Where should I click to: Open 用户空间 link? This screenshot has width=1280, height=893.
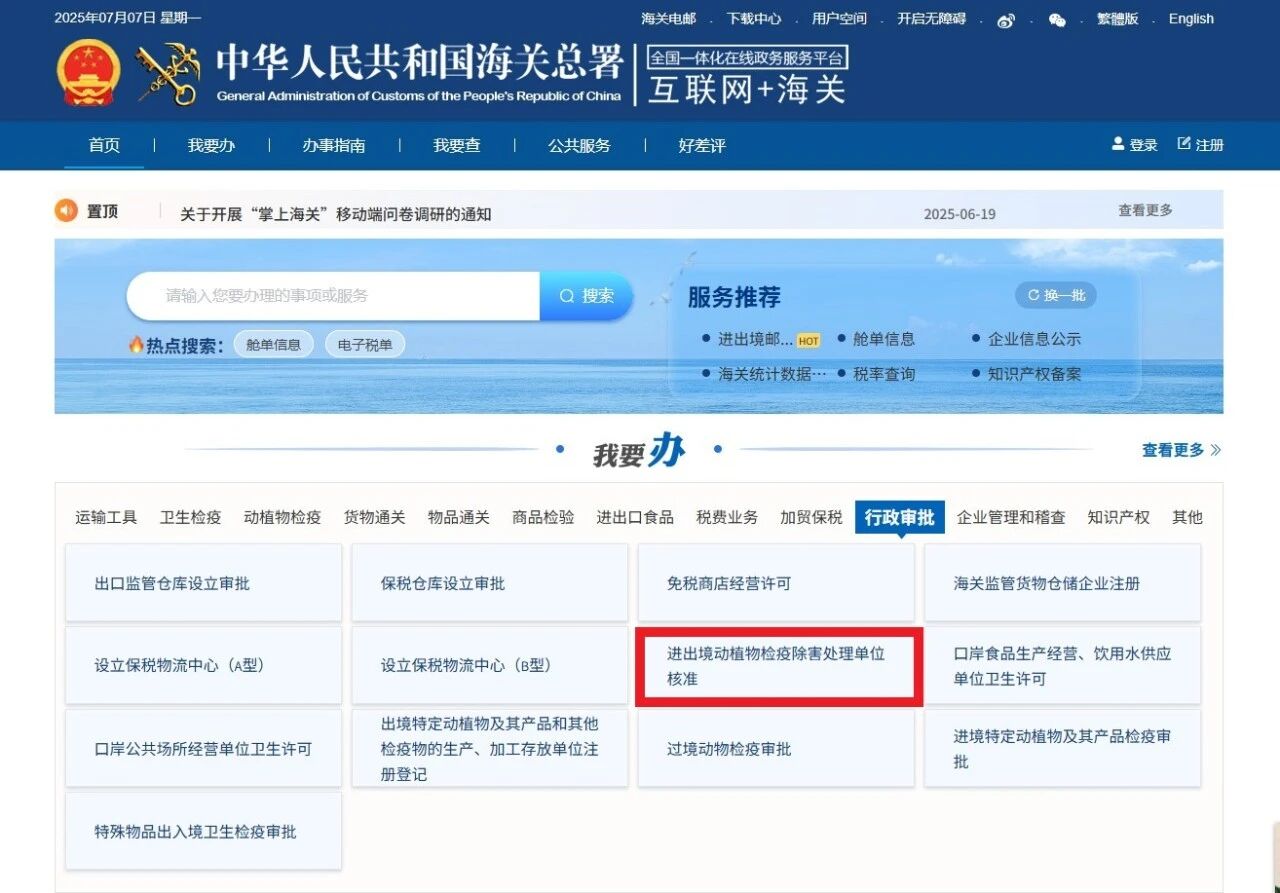[x=839, y=19]
